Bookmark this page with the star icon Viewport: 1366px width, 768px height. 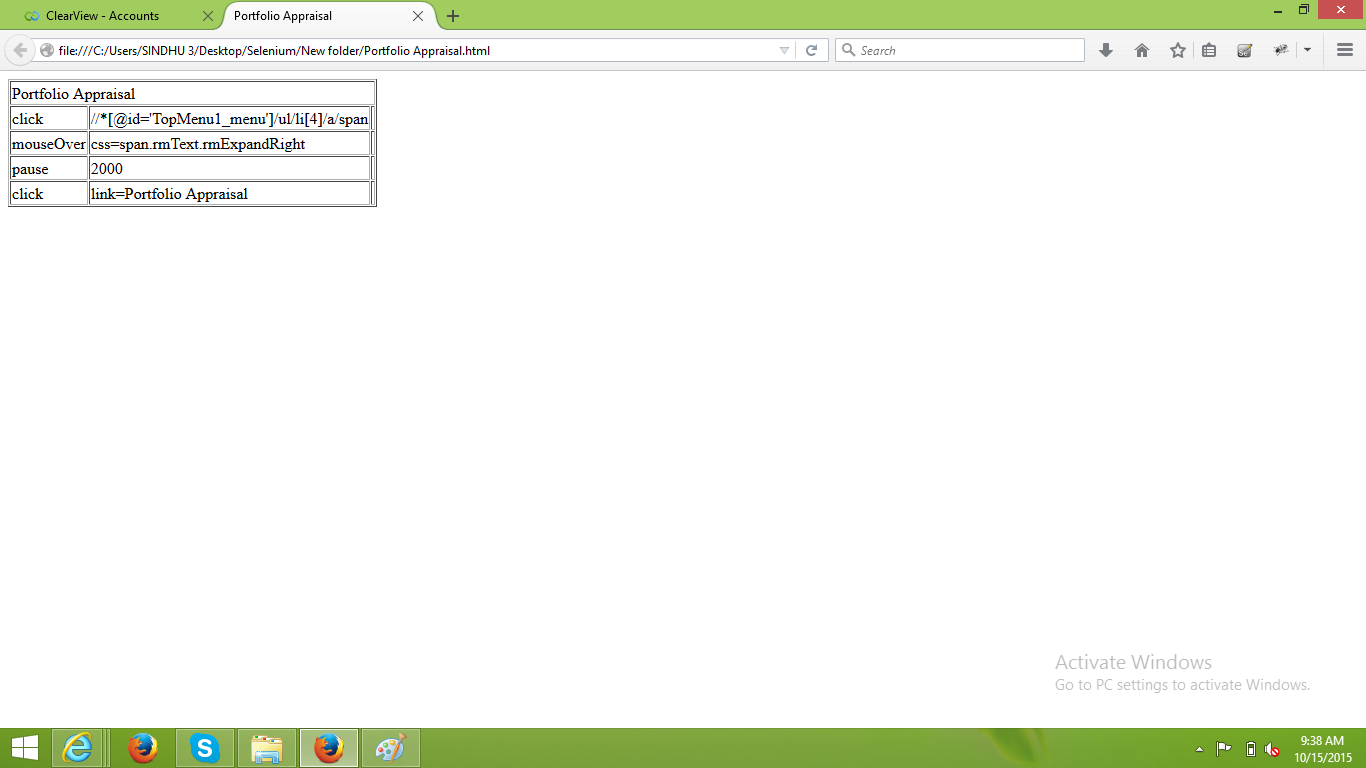click(1178, 50)
